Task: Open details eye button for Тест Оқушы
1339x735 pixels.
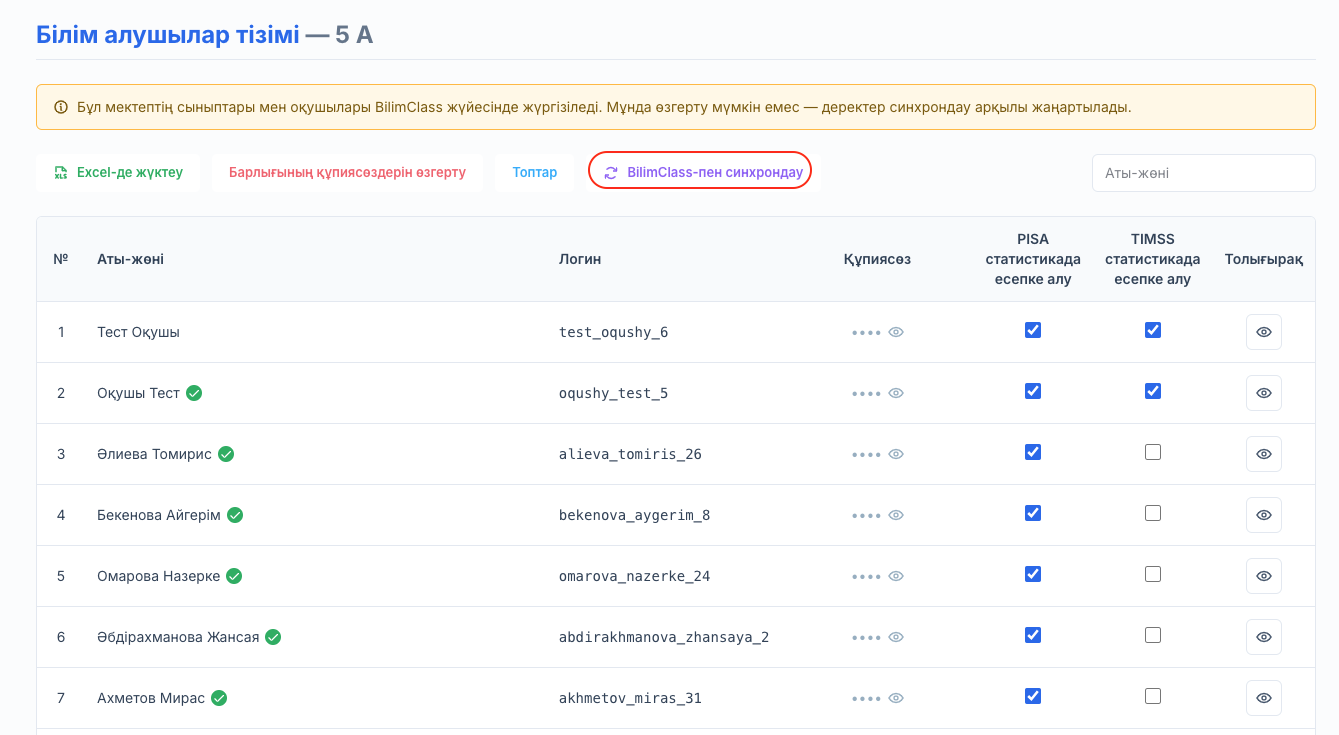Action: tap(1263, 332)
